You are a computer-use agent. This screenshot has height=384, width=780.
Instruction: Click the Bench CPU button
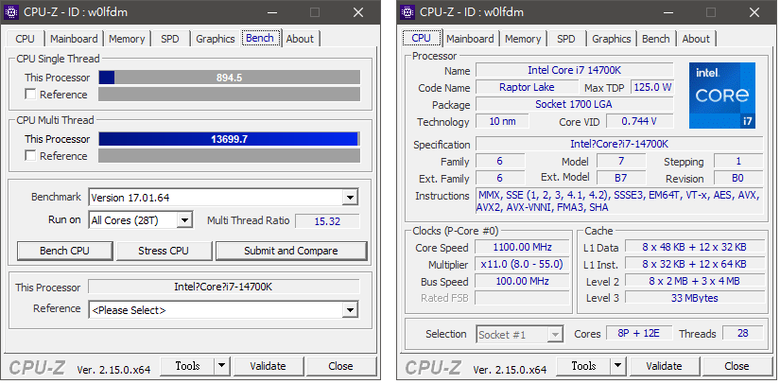[x=65, y=251]
